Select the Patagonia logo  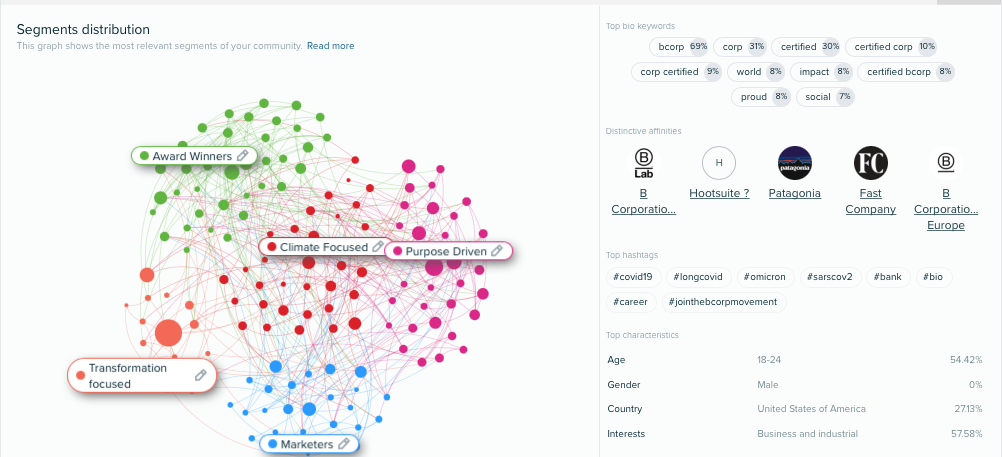[795, 163]
